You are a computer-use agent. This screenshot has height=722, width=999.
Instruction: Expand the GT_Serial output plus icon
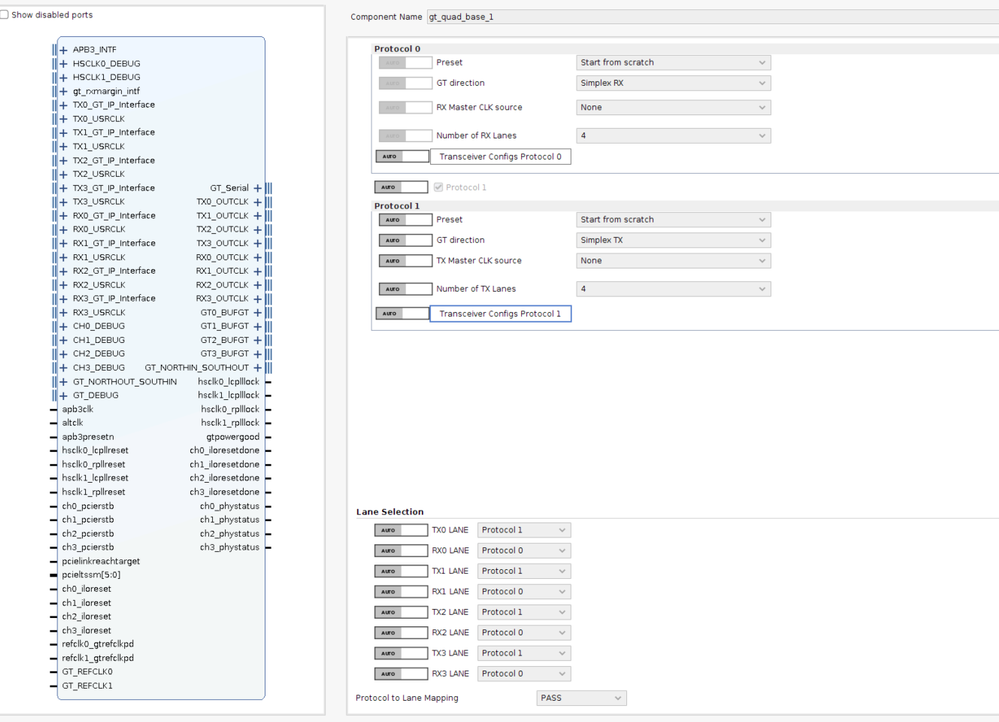257,188
